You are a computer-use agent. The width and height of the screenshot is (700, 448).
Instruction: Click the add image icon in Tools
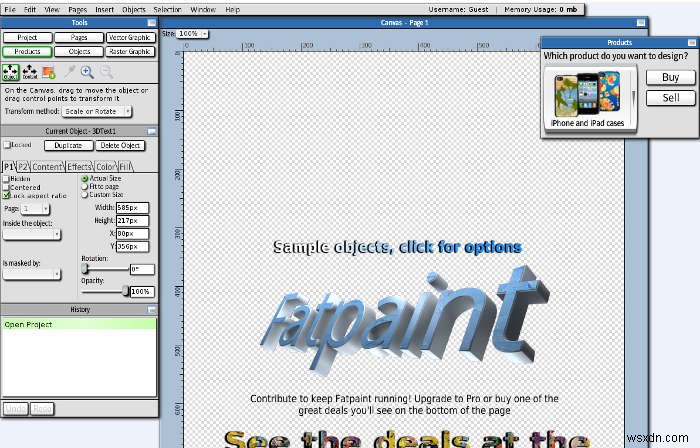click(x=49, y=72)
